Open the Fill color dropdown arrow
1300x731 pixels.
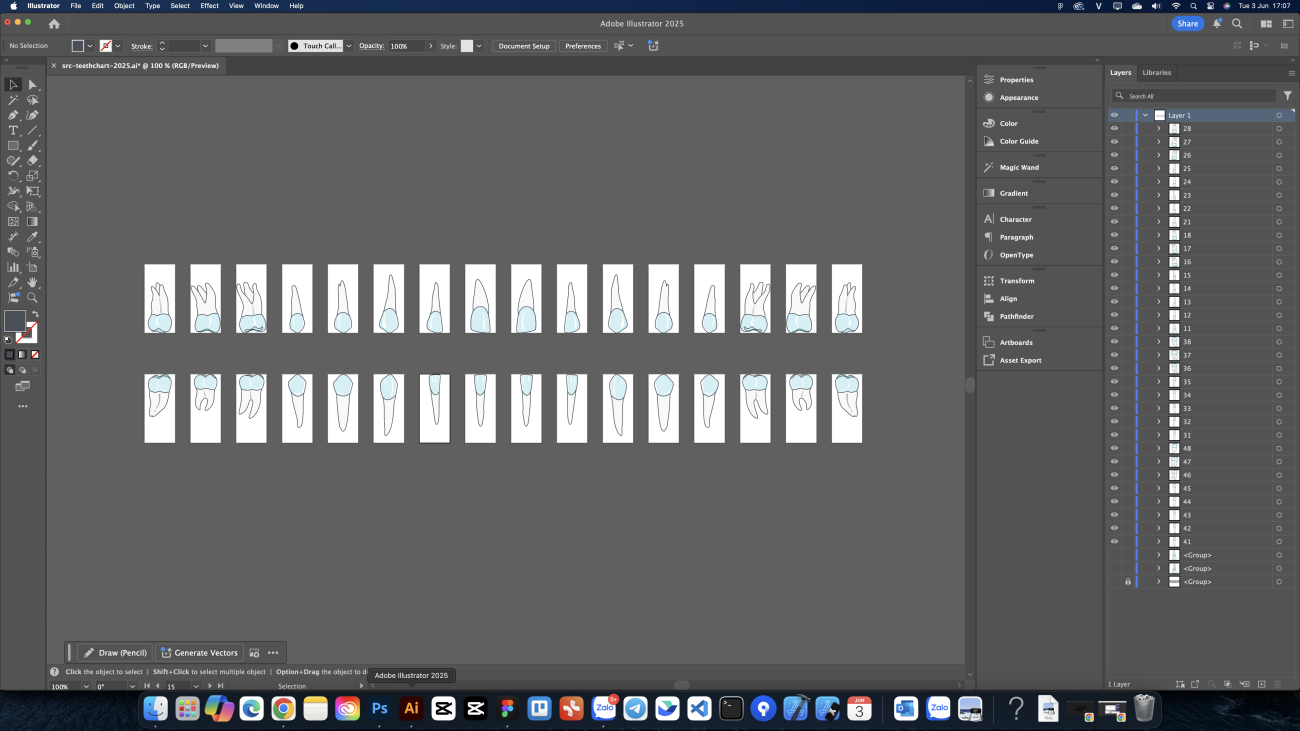(90, 46)
